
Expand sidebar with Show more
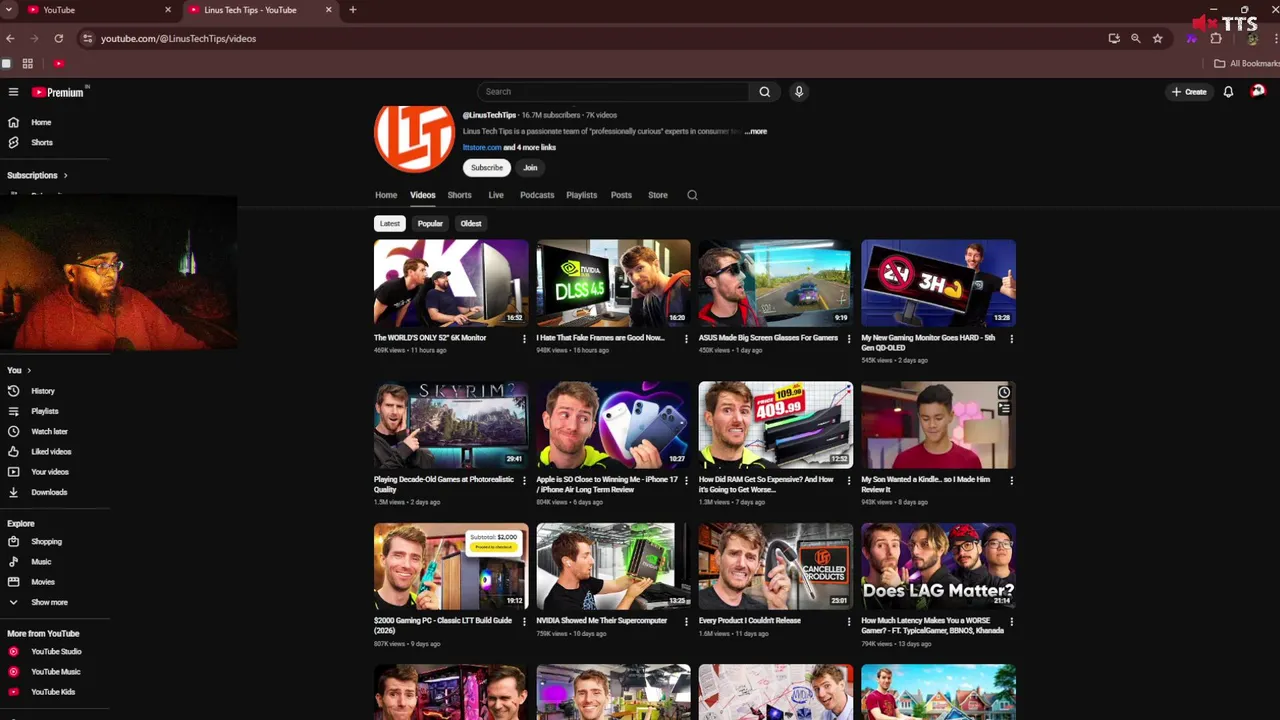(x=49, y=602)
